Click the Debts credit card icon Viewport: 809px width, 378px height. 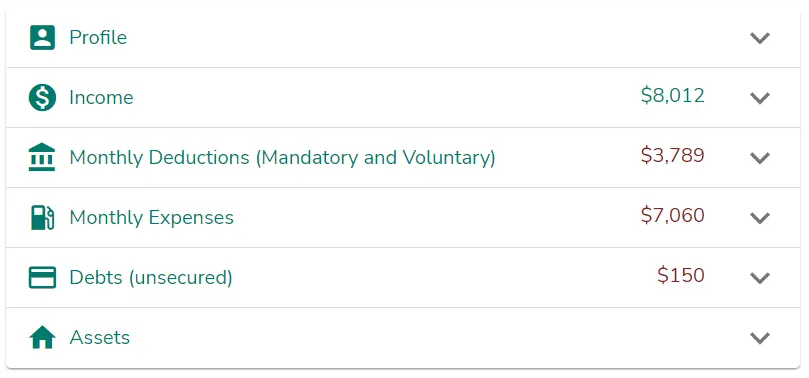[42, 277]
